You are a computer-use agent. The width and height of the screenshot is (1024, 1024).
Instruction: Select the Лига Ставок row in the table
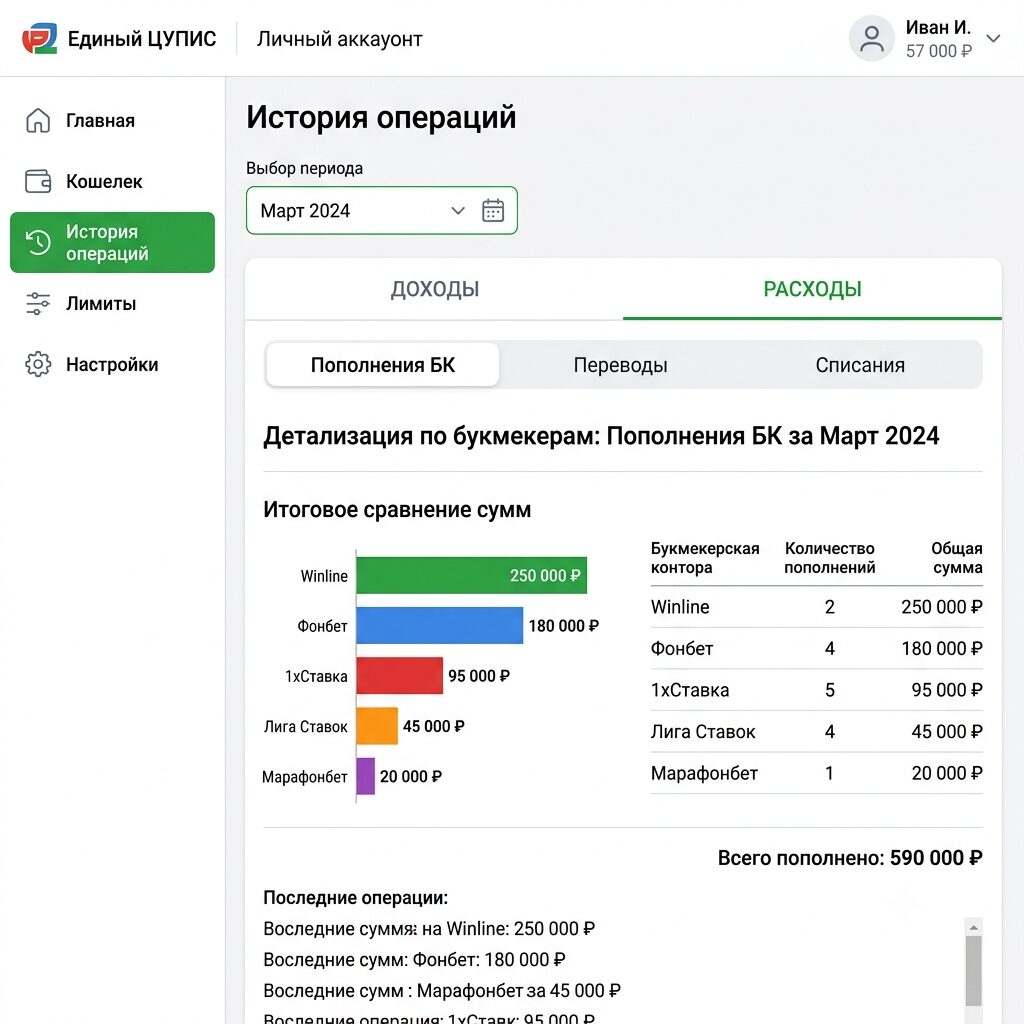pos(816,731)
